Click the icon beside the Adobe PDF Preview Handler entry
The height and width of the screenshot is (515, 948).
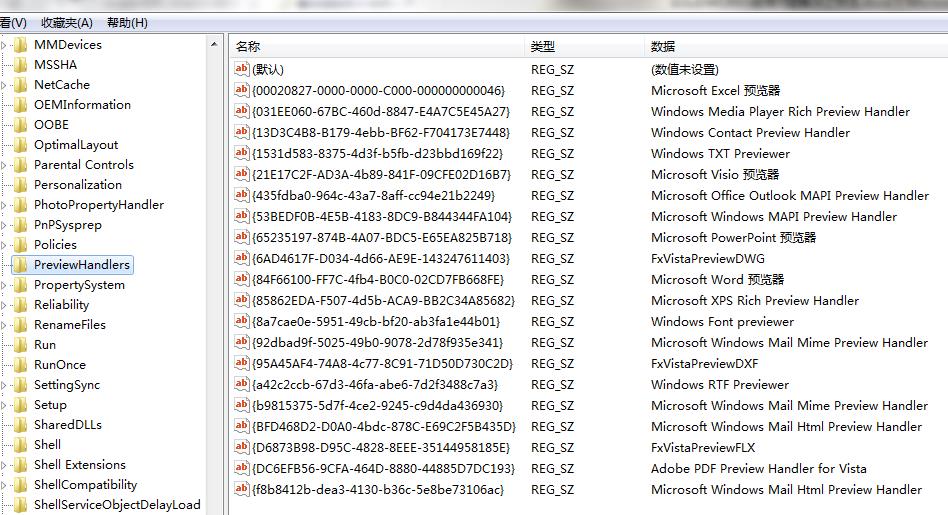[x=241, y=468]
